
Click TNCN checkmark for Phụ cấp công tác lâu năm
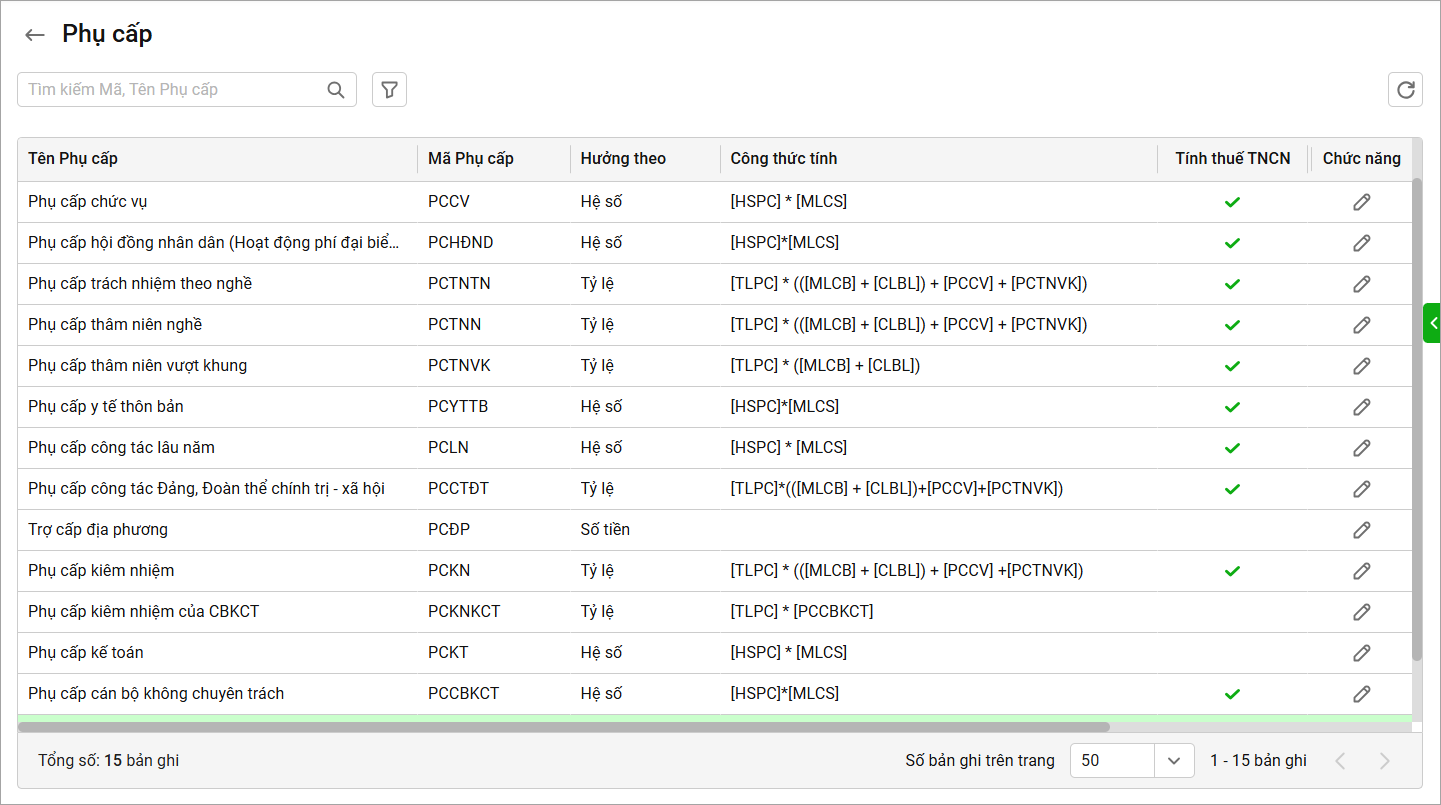1232,448
